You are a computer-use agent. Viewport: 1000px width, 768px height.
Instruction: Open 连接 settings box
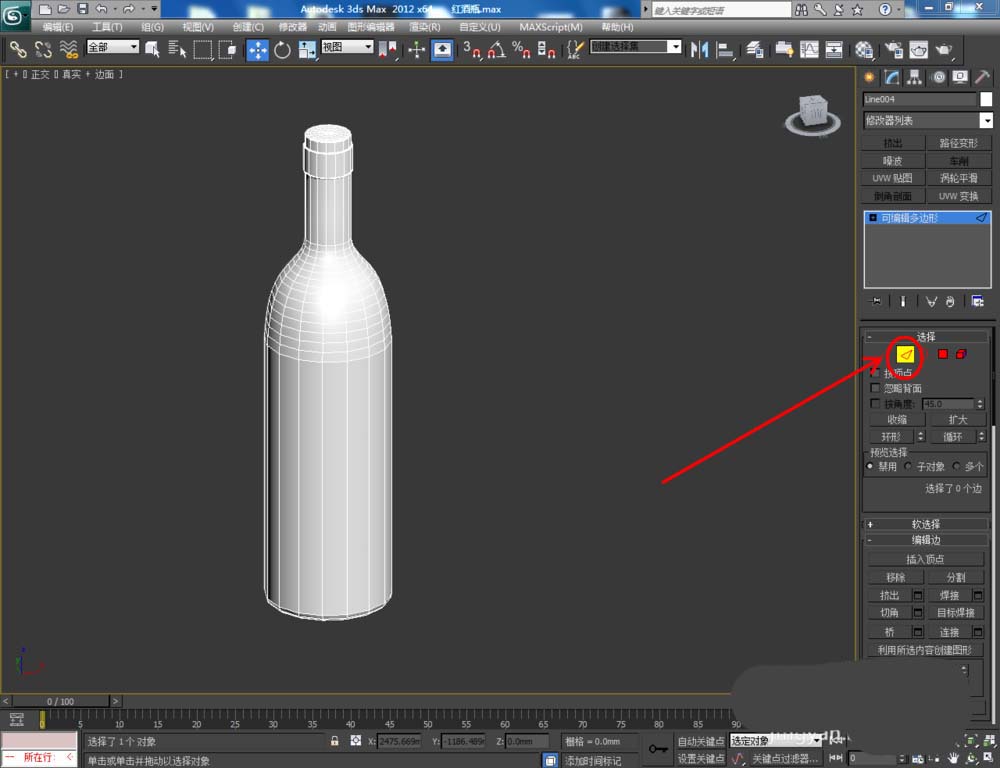click(978, 631)
